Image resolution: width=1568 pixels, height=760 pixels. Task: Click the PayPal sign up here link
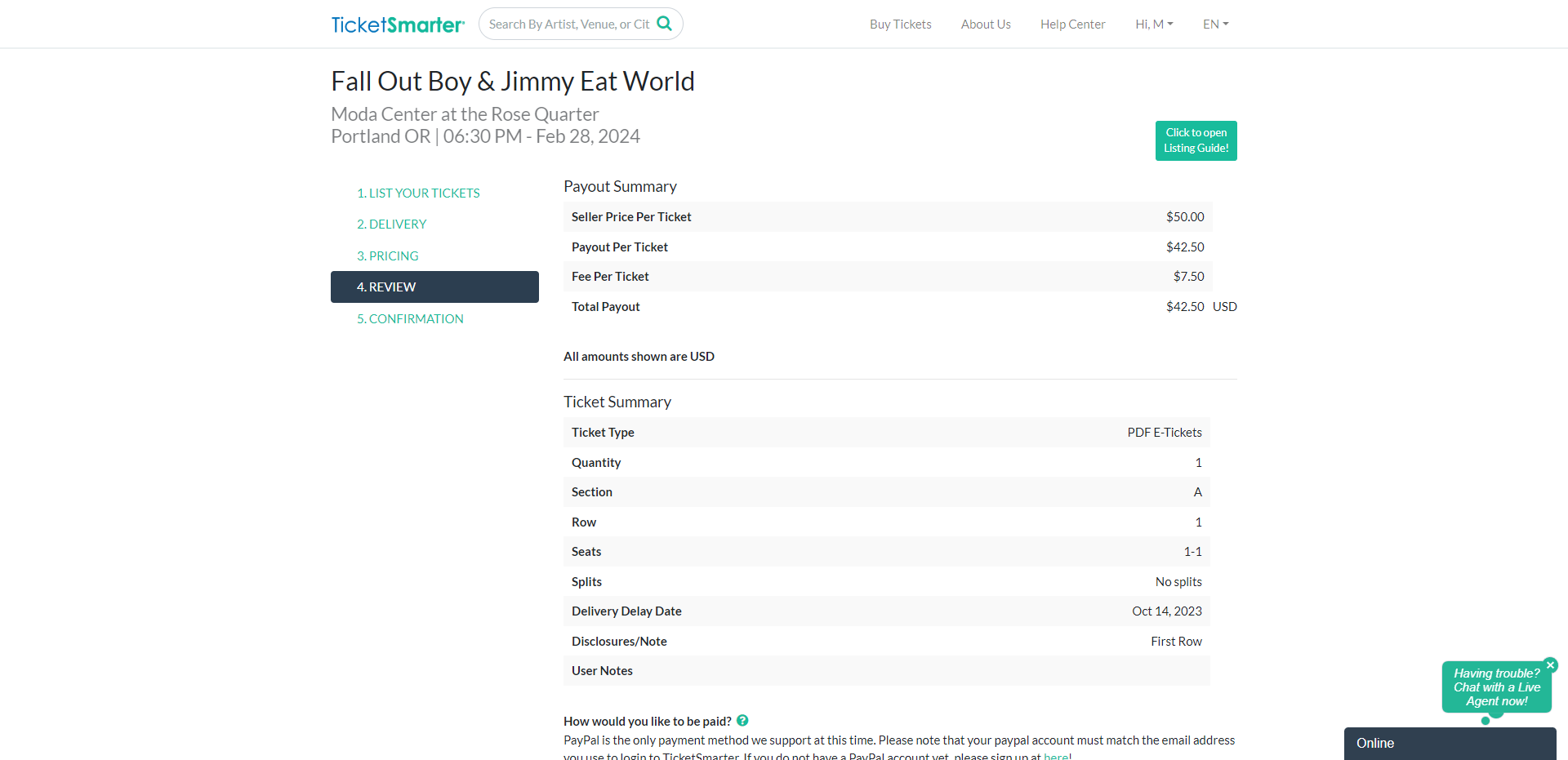tap(1055, 756)
